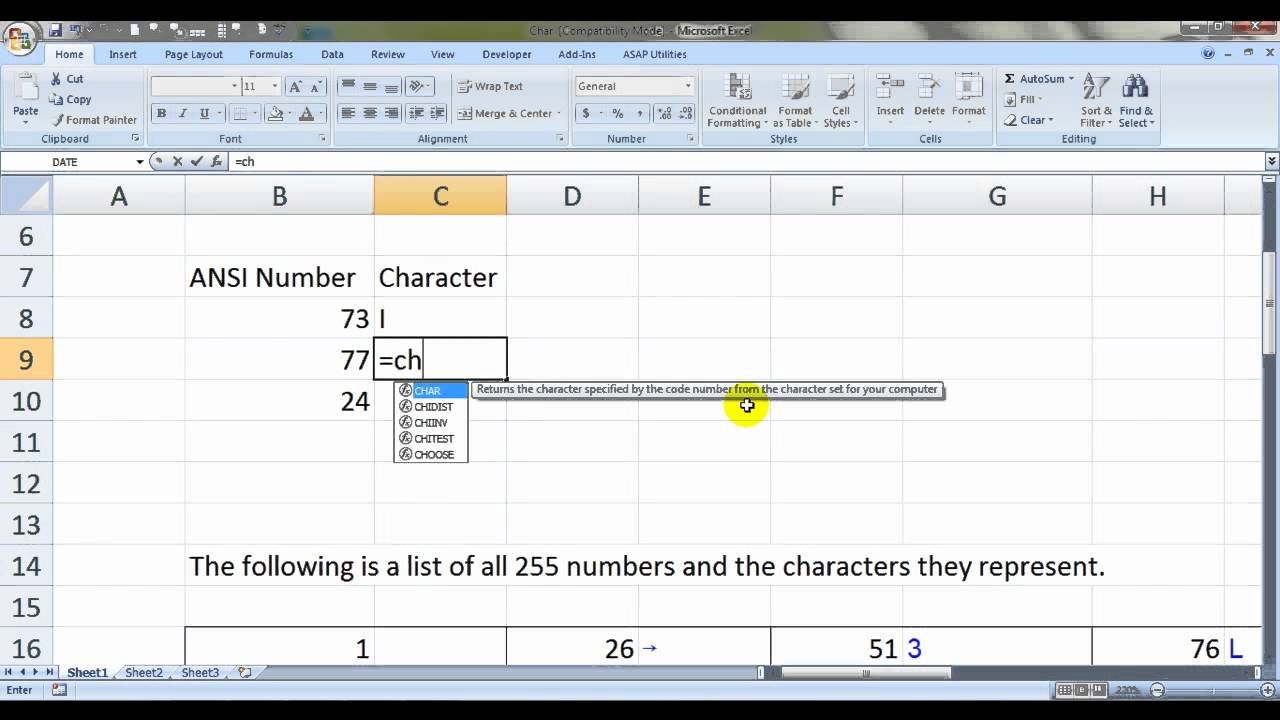1280x720 pixels.
Task: Click the Orientation text-angle icon
Action: tap(418, 87)
